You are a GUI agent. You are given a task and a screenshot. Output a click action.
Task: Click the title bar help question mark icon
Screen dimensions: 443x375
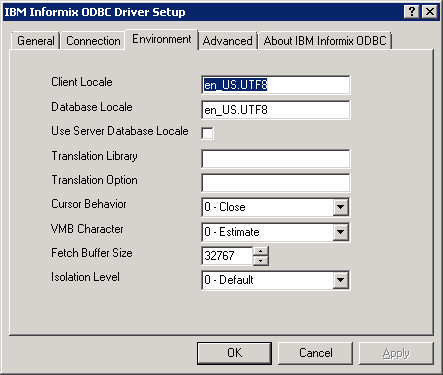pos(412,12)
